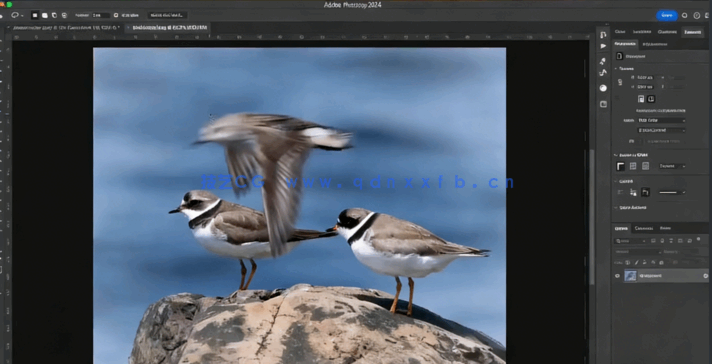Collapse the Canvas section
The height and width of the screenshot is (364, 712).
click(x=616, y=69)
